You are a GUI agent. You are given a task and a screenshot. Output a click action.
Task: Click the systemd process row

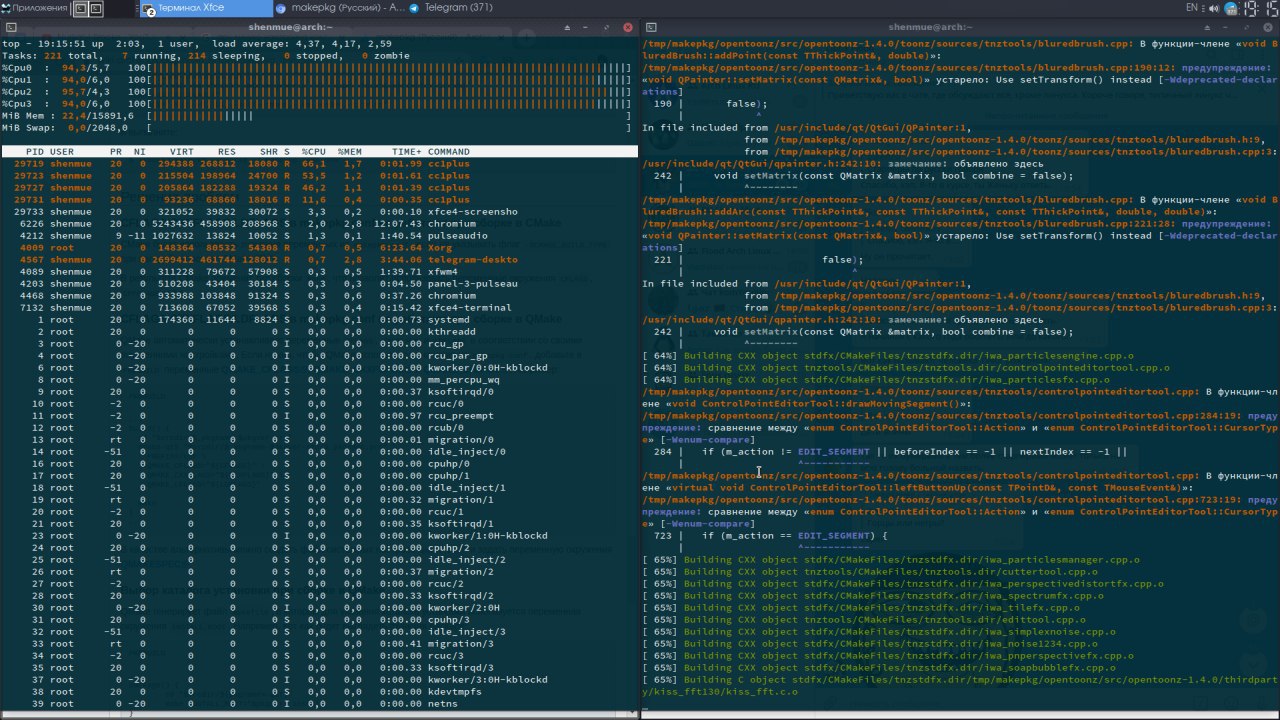[319, 320]
